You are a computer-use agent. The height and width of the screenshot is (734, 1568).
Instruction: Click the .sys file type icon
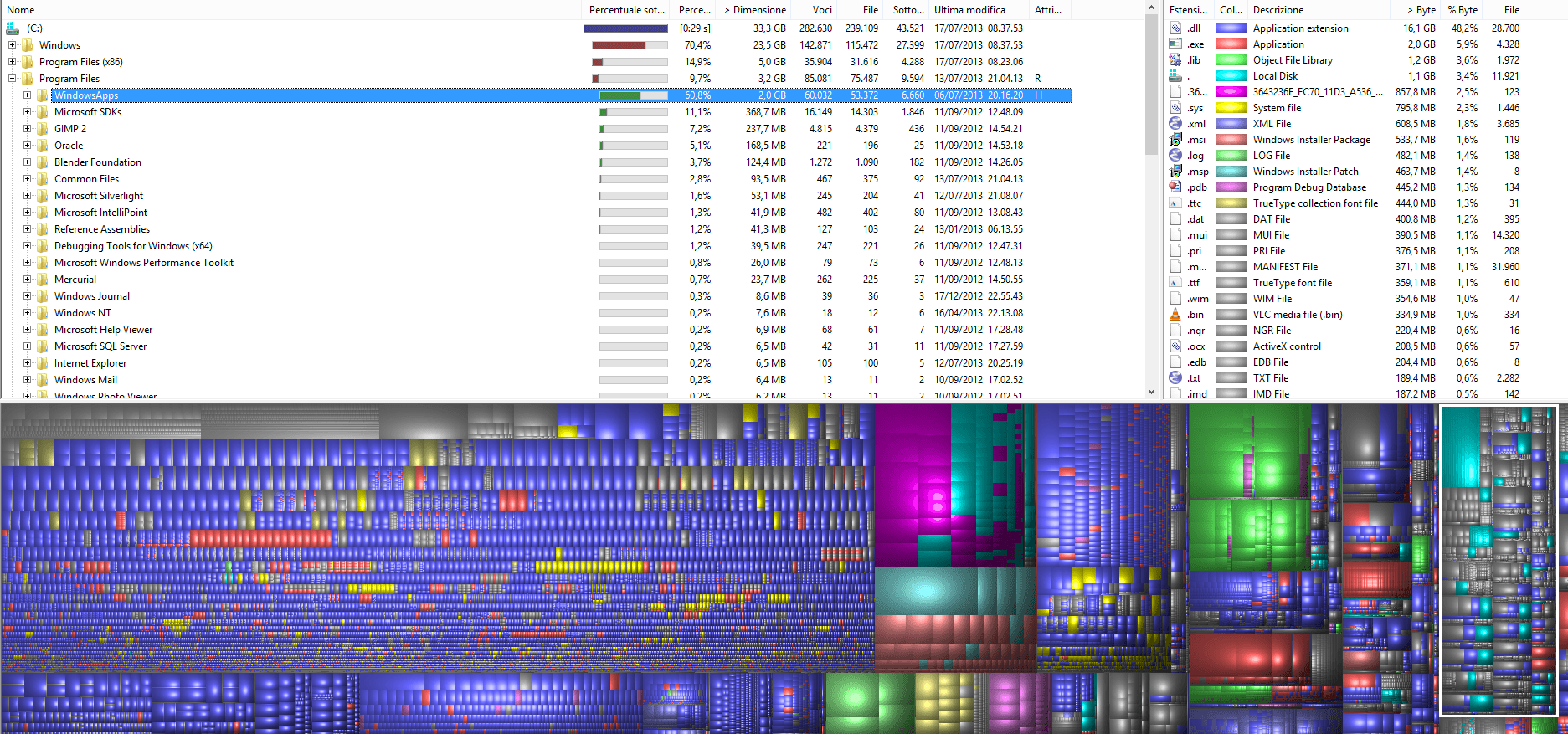tap(1175, 108)
